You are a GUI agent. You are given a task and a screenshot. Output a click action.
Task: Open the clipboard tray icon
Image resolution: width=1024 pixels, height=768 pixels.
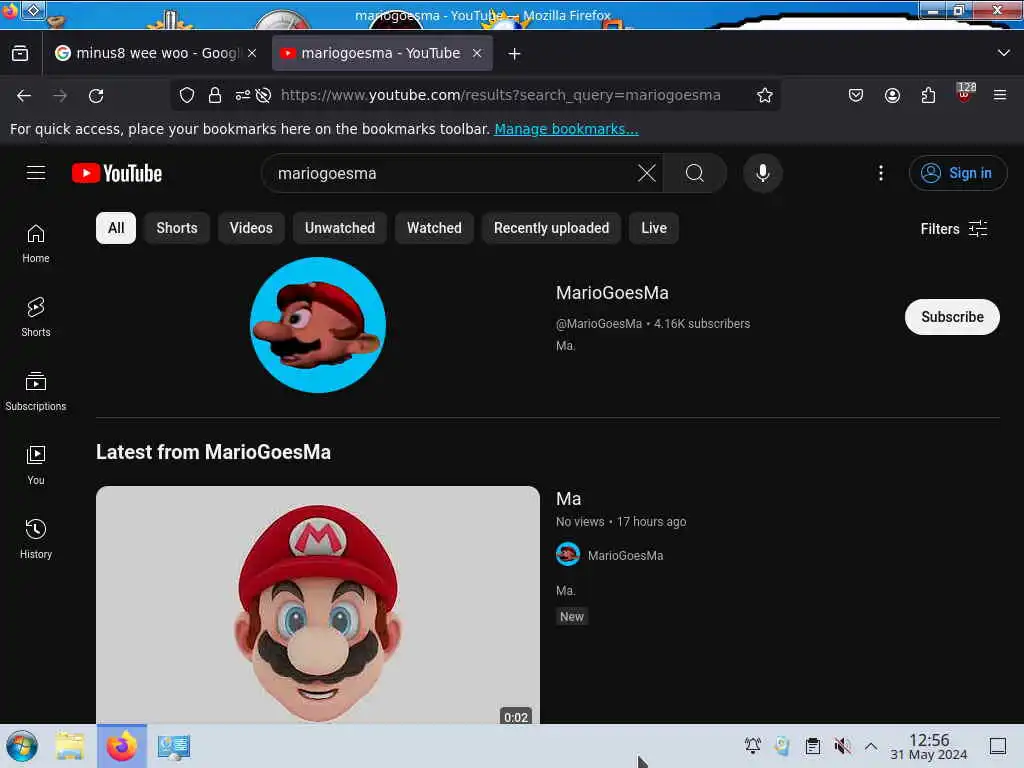813,746
